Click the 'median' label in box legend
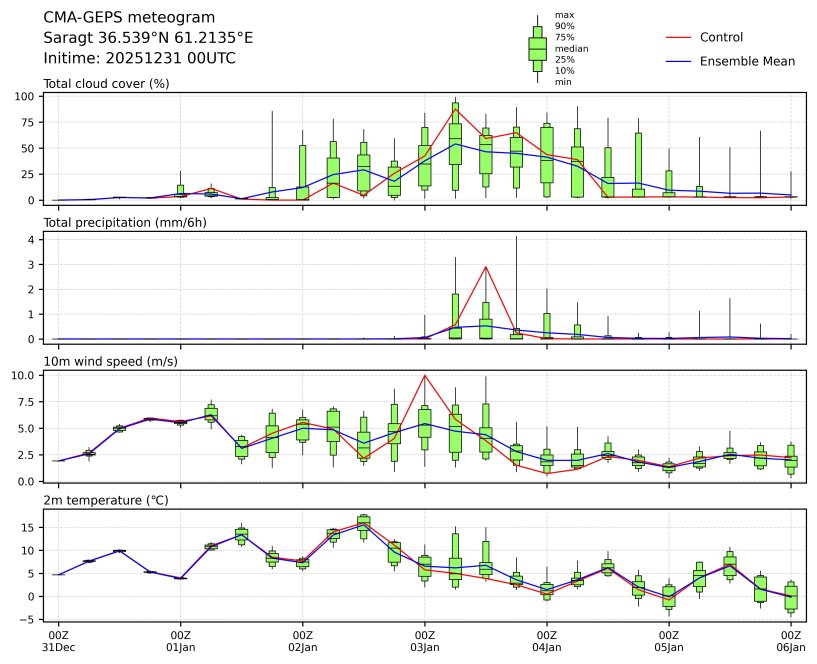817x664 pixels. click(x=571, y=48)
